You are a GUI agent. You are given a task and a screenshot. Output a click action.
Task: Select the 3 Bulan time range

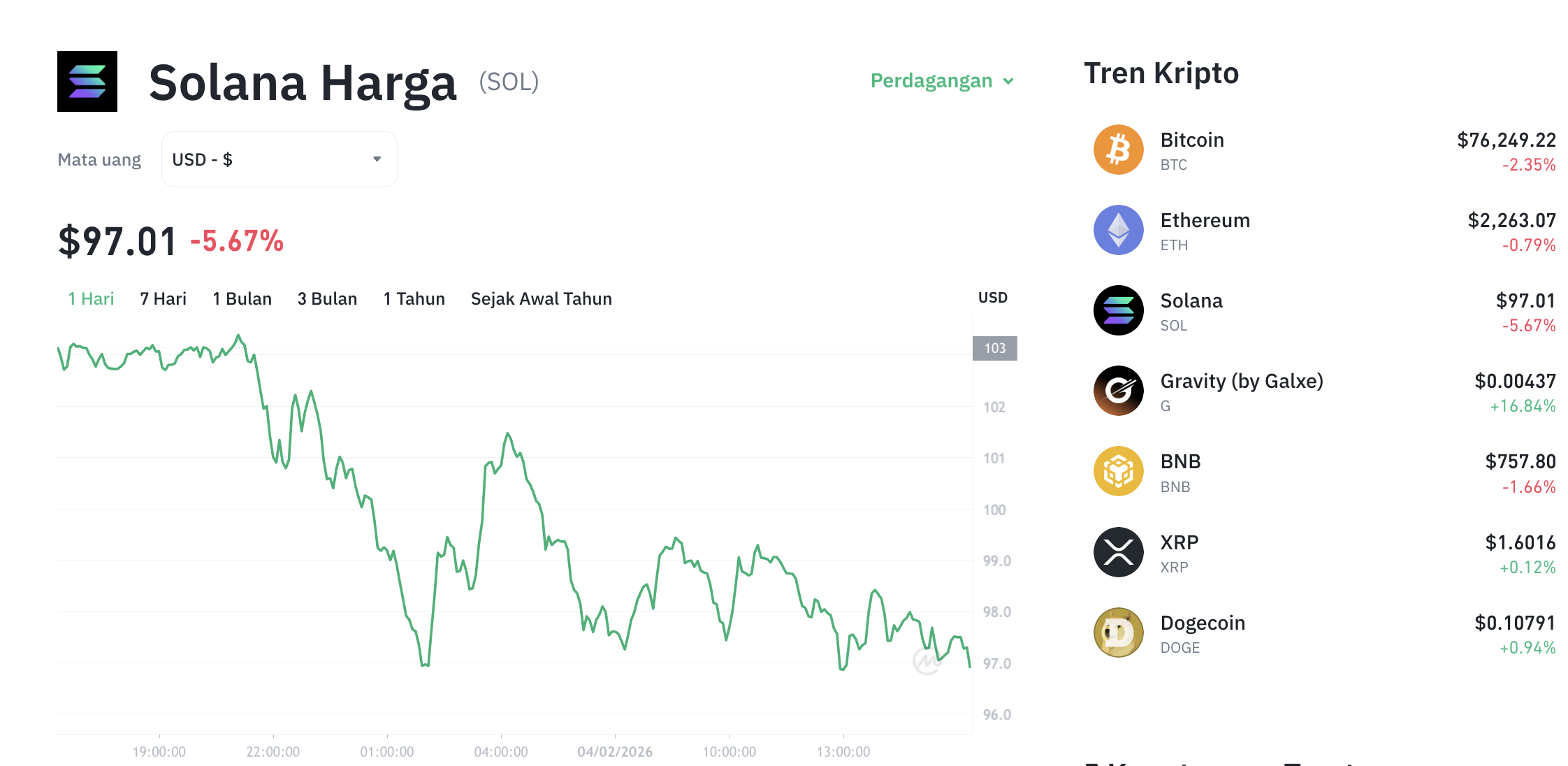coord(327,298)
